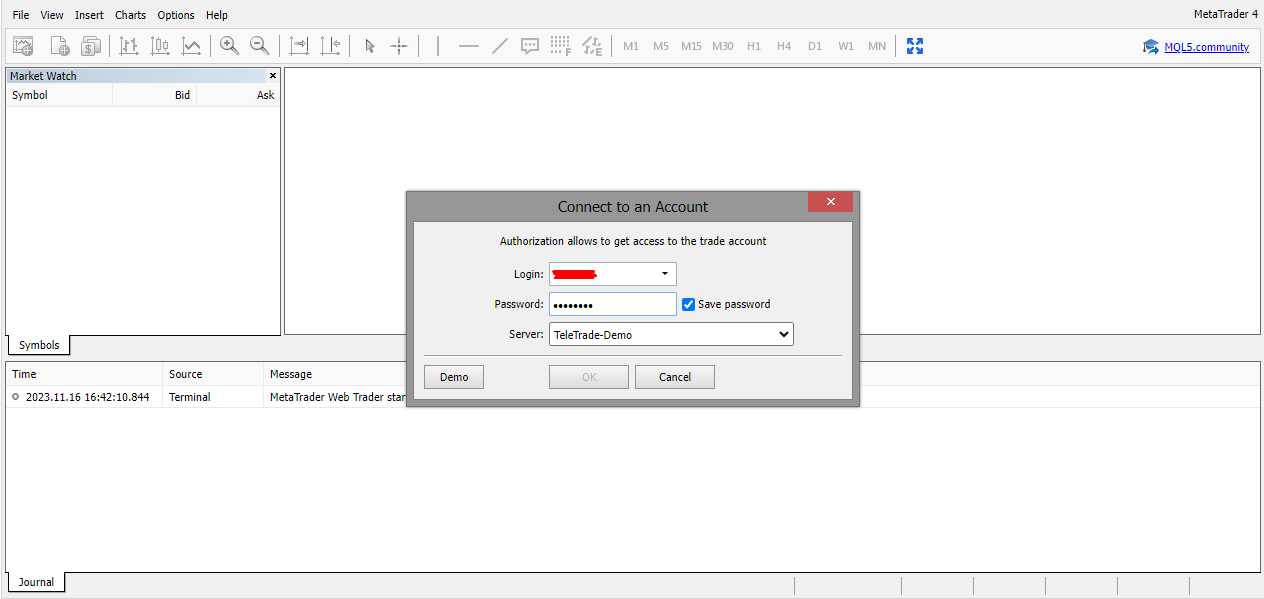Select the crosshair tool
This screenshot has width=1264, height=599.
tap(399, 45)
